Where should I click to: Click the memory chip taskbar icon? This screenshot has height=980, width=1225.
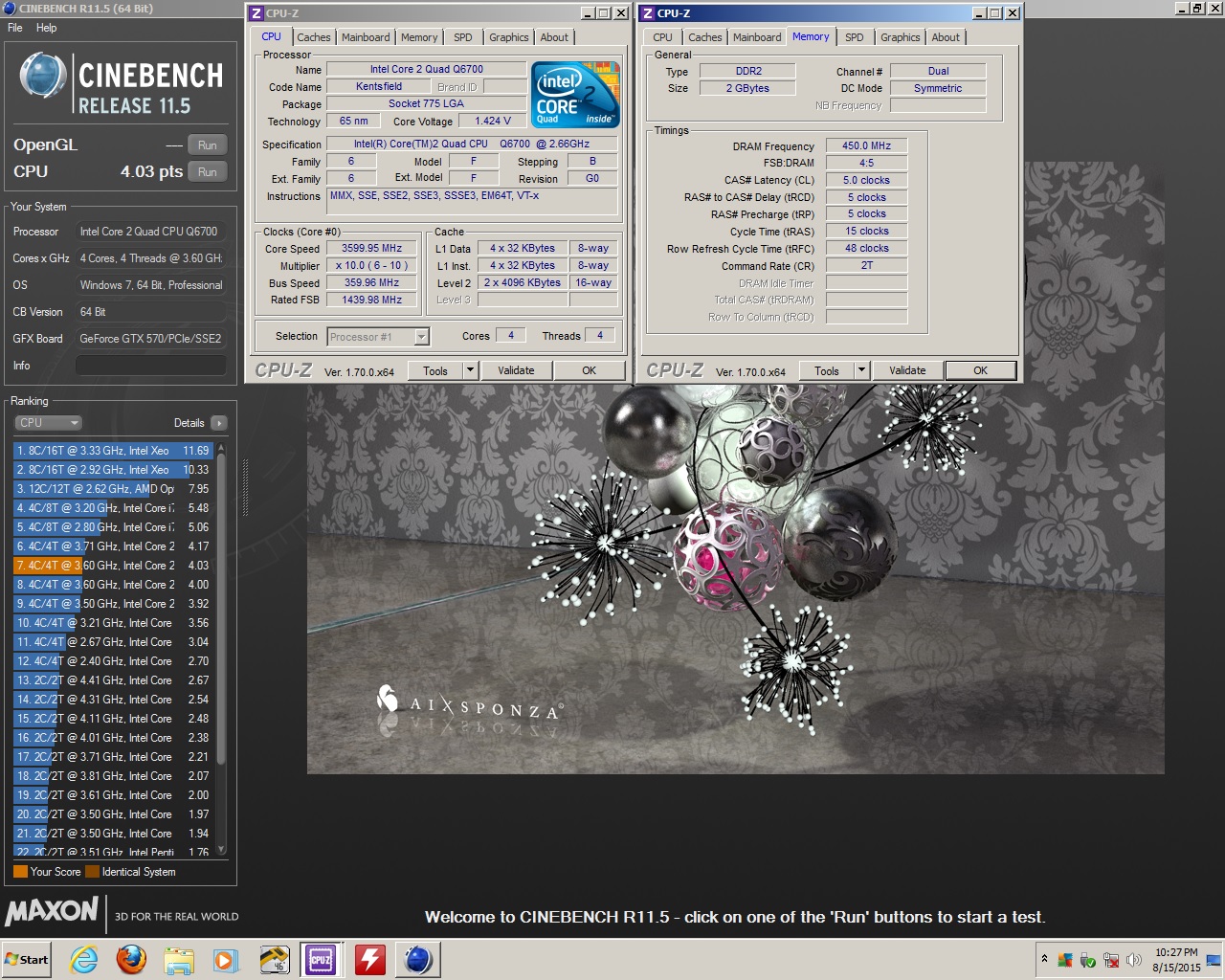[274, 960]
